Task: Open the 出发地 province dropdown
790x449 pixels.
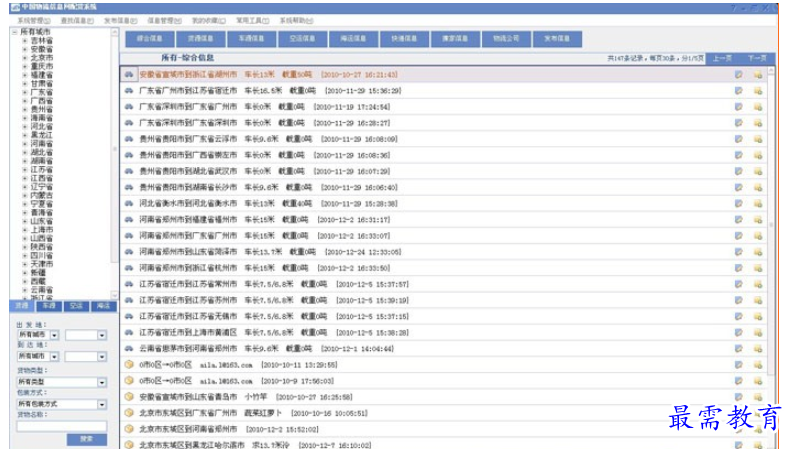Action: click(54, 335)
